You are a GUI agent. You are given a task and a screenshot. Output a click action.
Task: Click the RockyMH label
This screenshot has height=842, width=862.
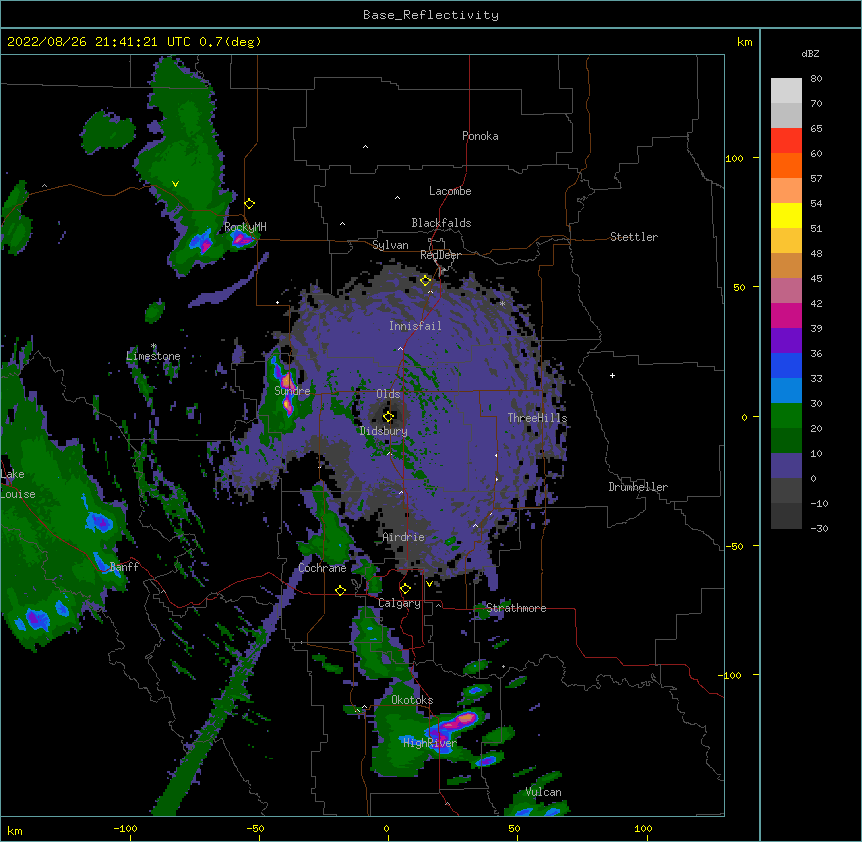tap(245, 227)
